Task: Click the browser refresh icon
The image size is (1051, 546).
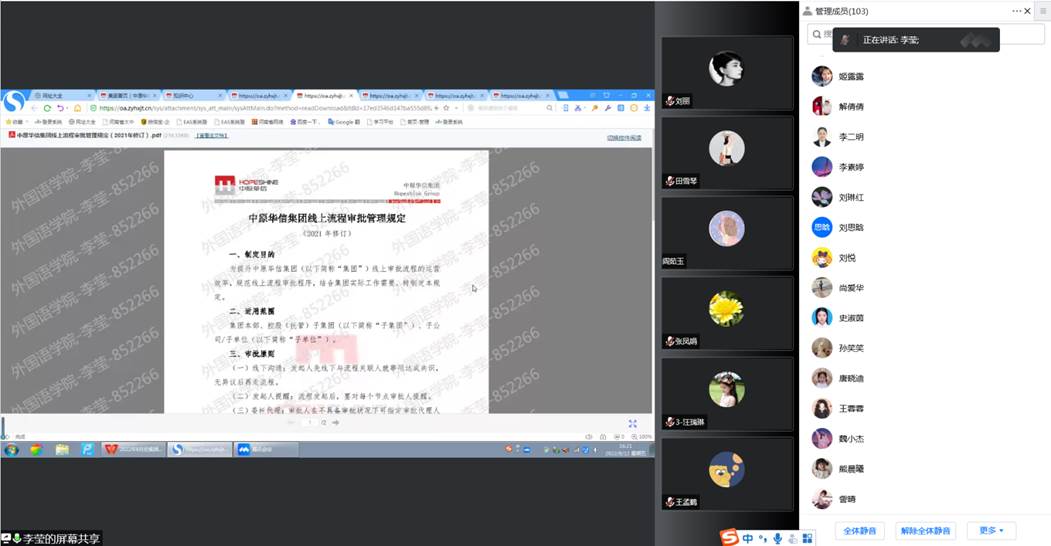Action: pyautogui.click(x=47, y=108)
